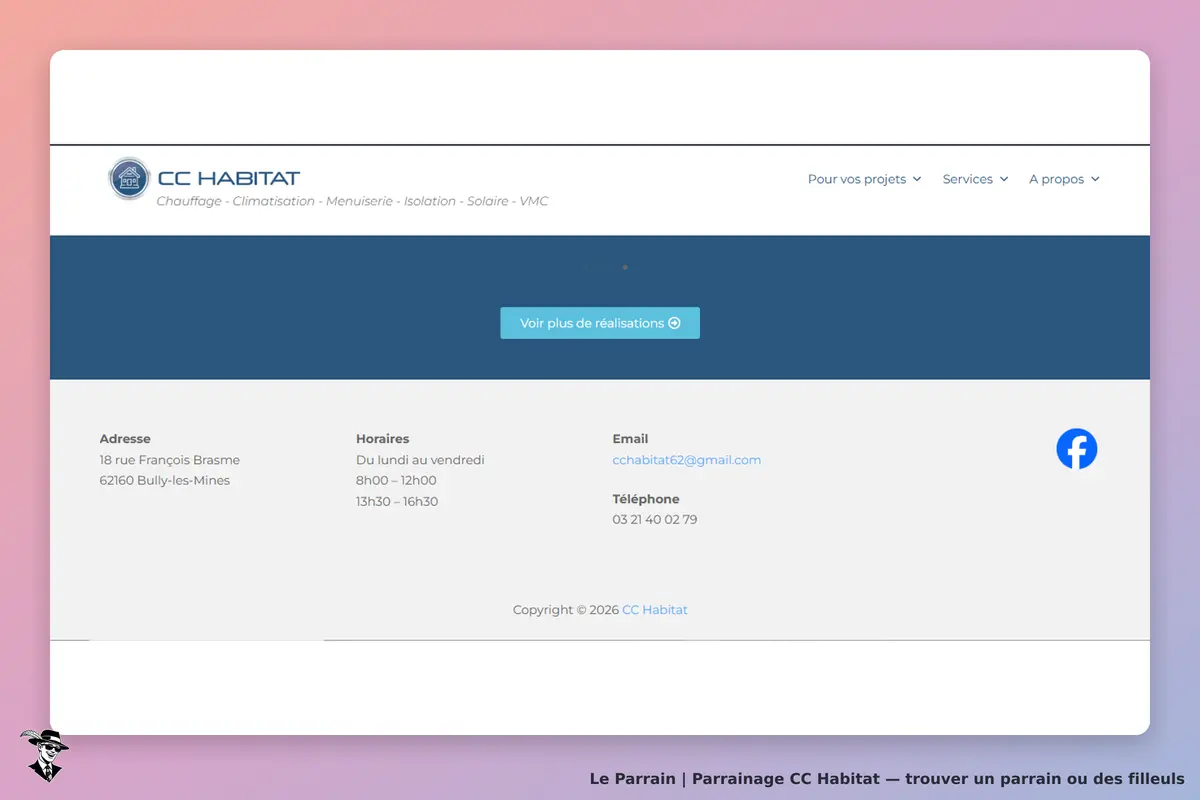Viewport: 1200px width, 800px height.
Task: Click the Téléphone heading
Action: (646, 499)
